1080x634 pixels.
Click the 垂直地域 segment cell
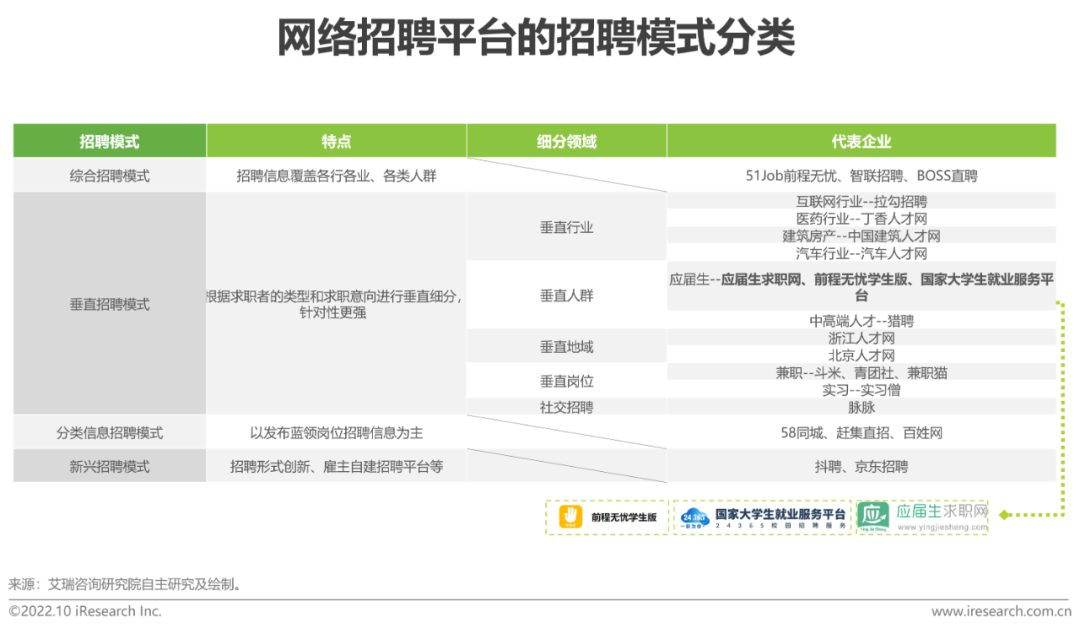tap(566, 347)
